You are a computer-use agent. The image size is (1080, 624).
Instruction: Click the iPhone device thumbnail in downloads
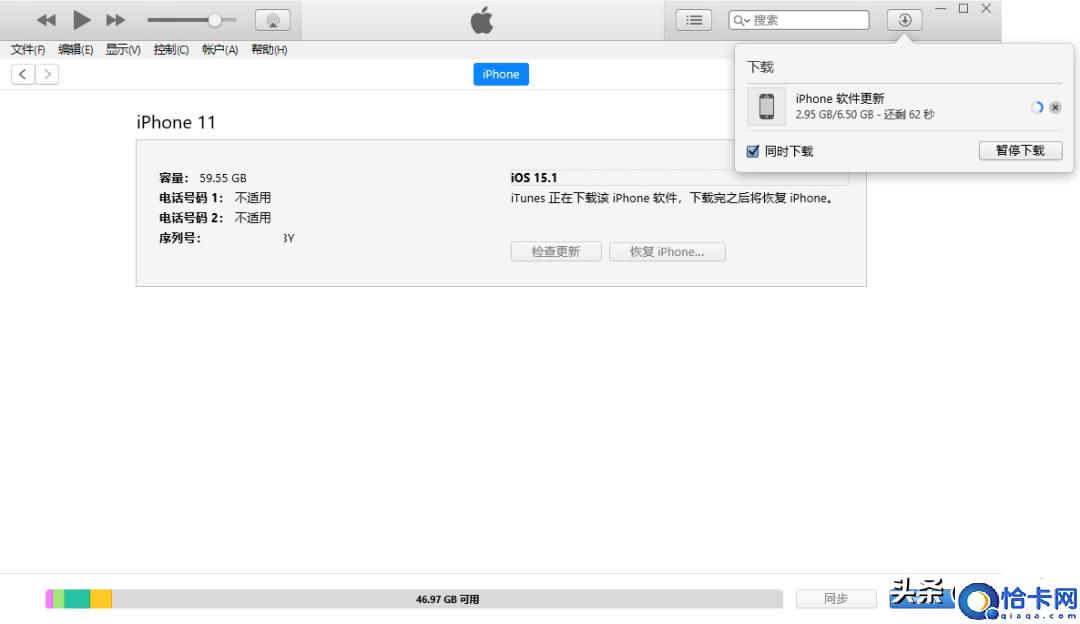(766, 106)
